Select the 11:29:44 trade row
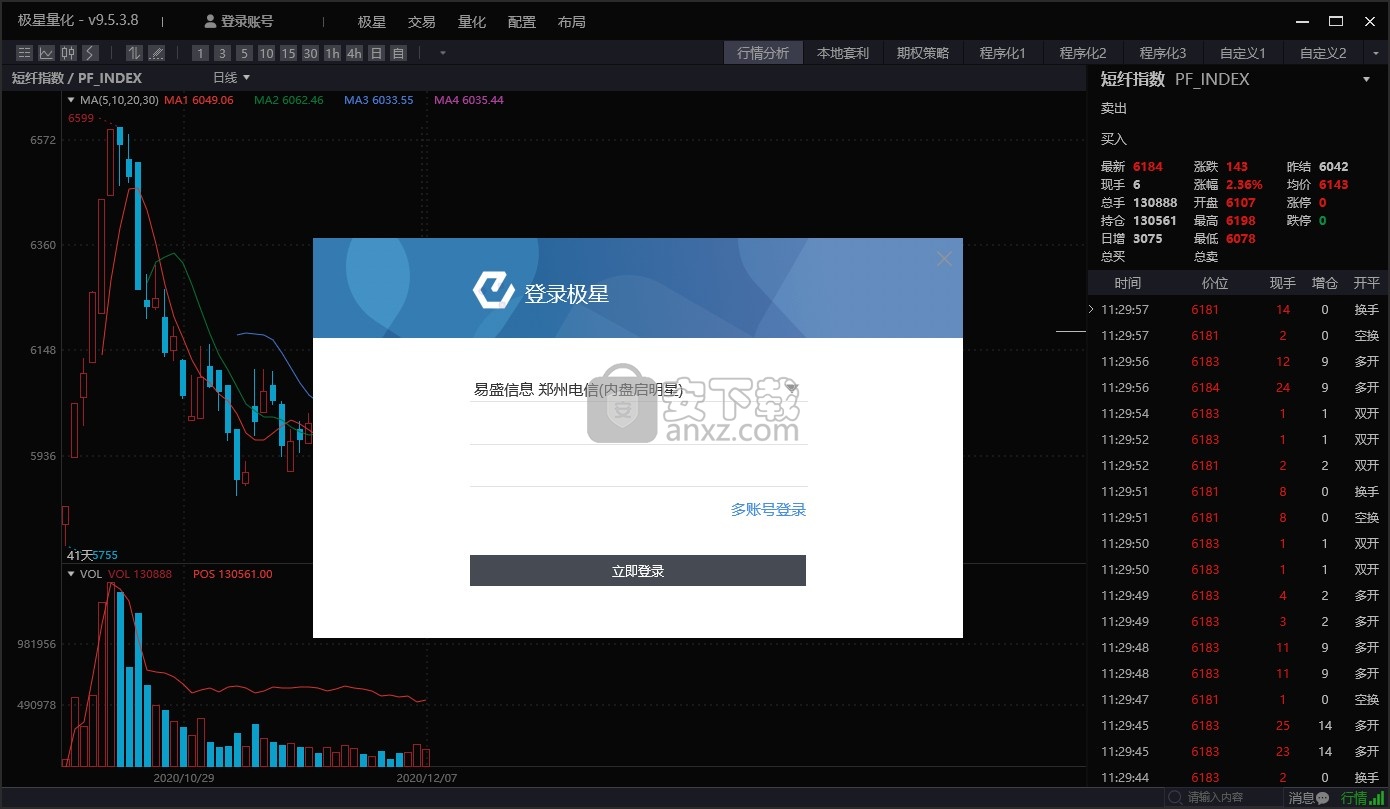Image resolution: width=1390 pixels, height=809 pixels. click(x=1238, y=777)
